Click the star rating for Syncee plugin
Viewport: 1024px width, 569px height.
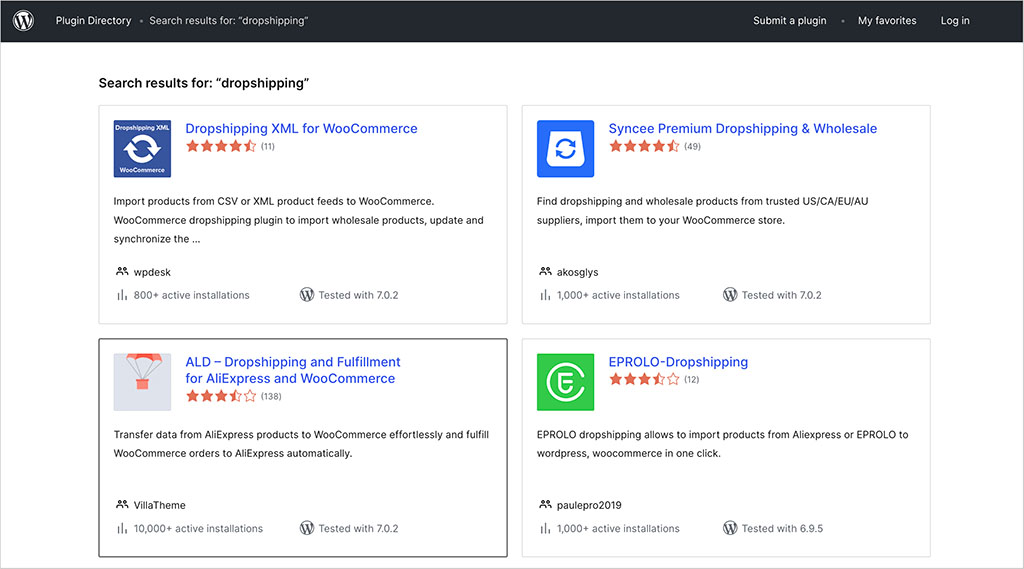tap(644, 146)
